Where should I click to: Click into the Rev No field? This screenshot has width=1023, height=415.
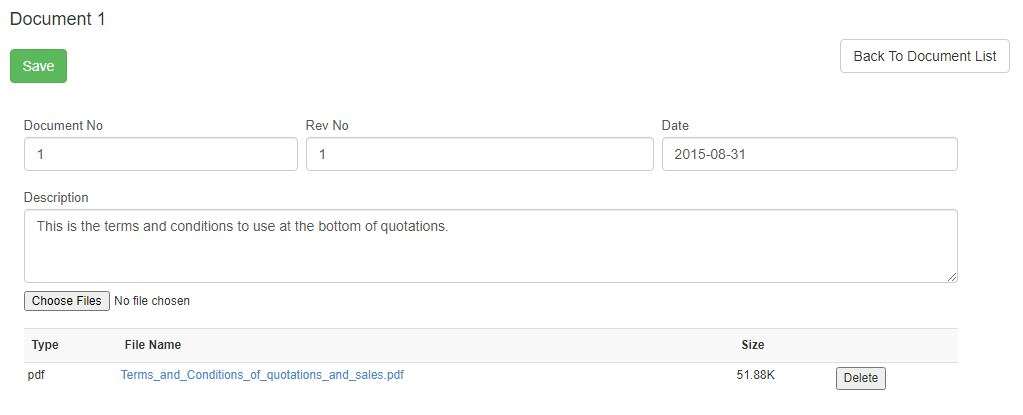coord(479,154)
